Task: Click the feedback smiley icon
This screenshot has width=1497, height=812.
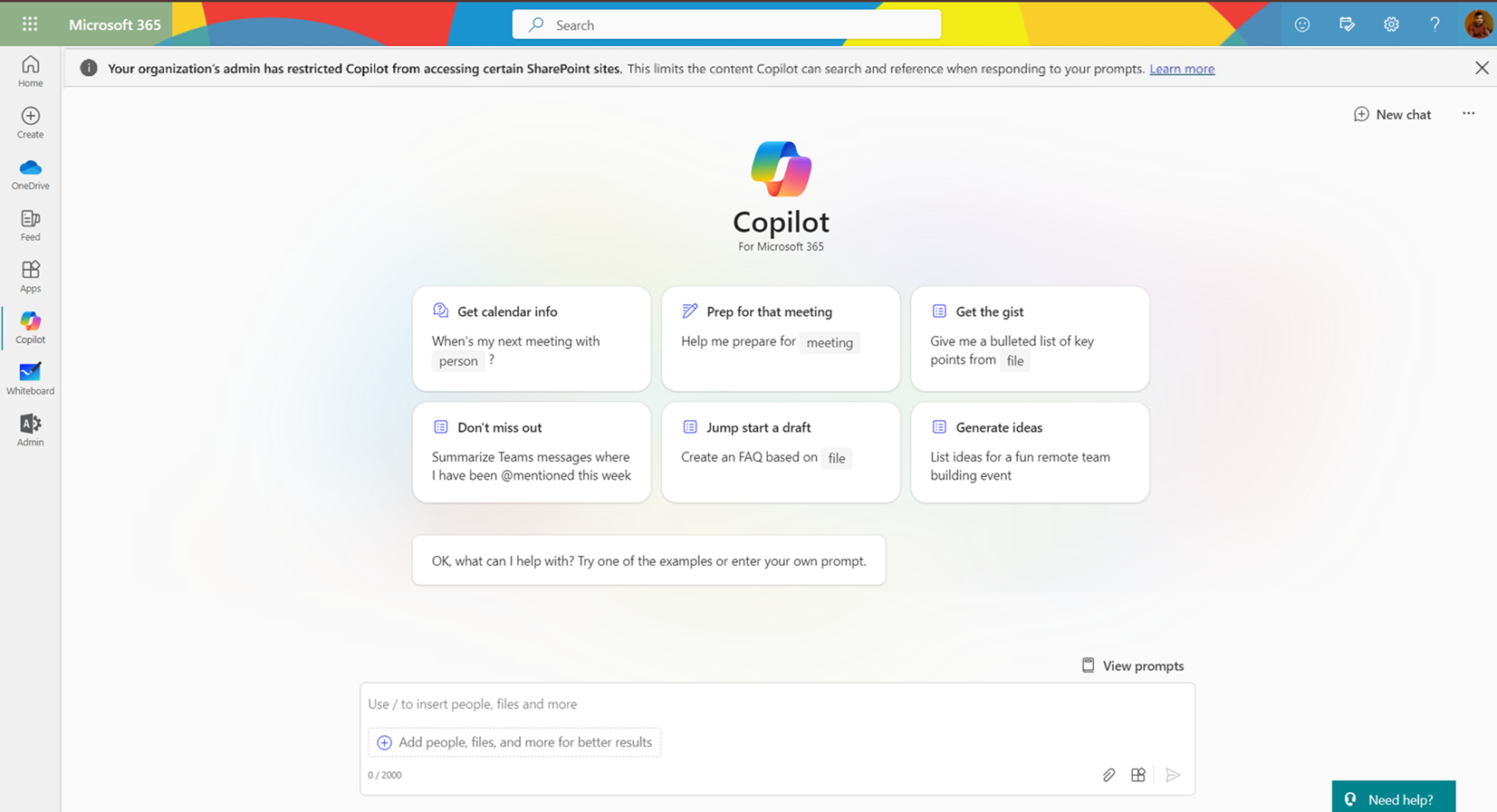Action: click(1302, 24)
